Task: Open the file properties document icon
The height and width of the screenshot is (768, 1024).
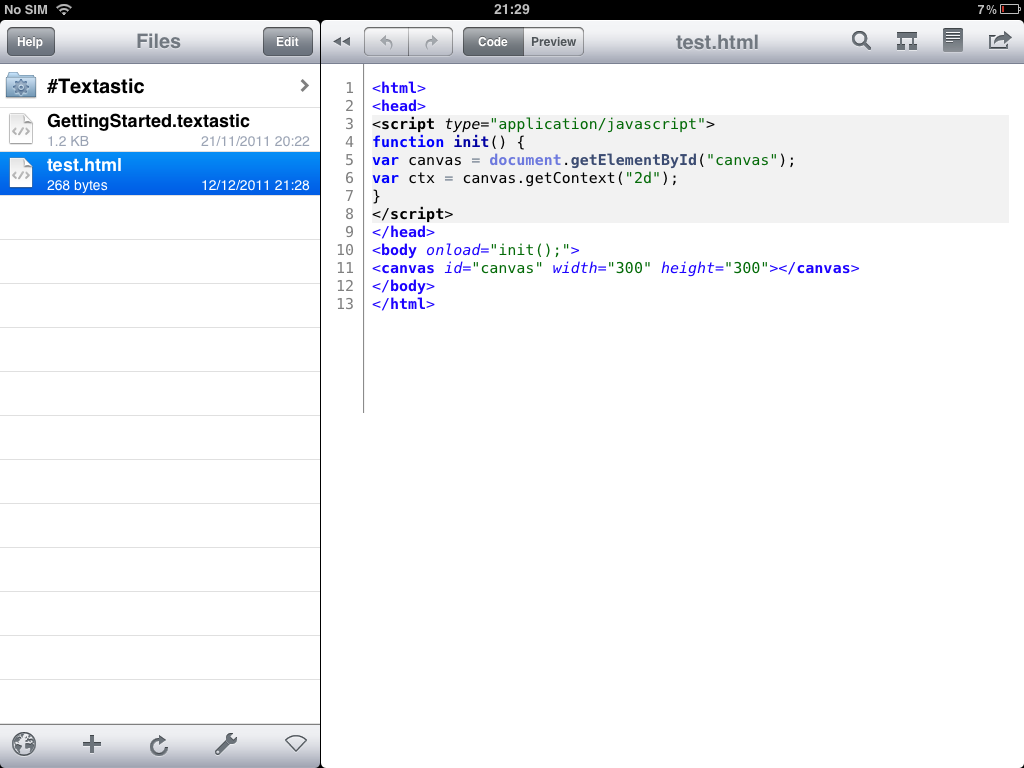Action: point(953,40)
